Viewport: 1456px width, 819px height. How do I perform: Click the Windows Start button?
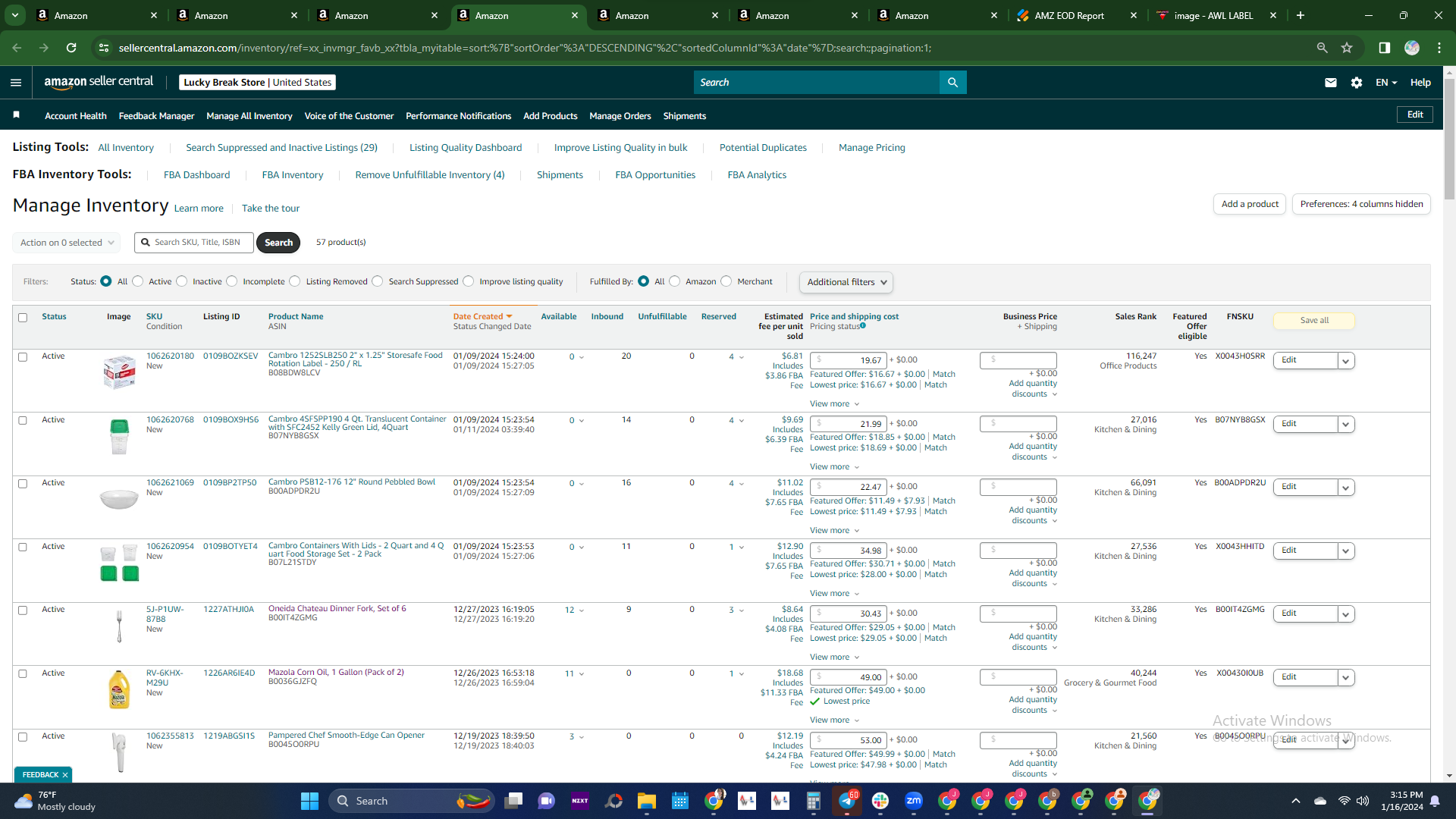pos(309,801)
